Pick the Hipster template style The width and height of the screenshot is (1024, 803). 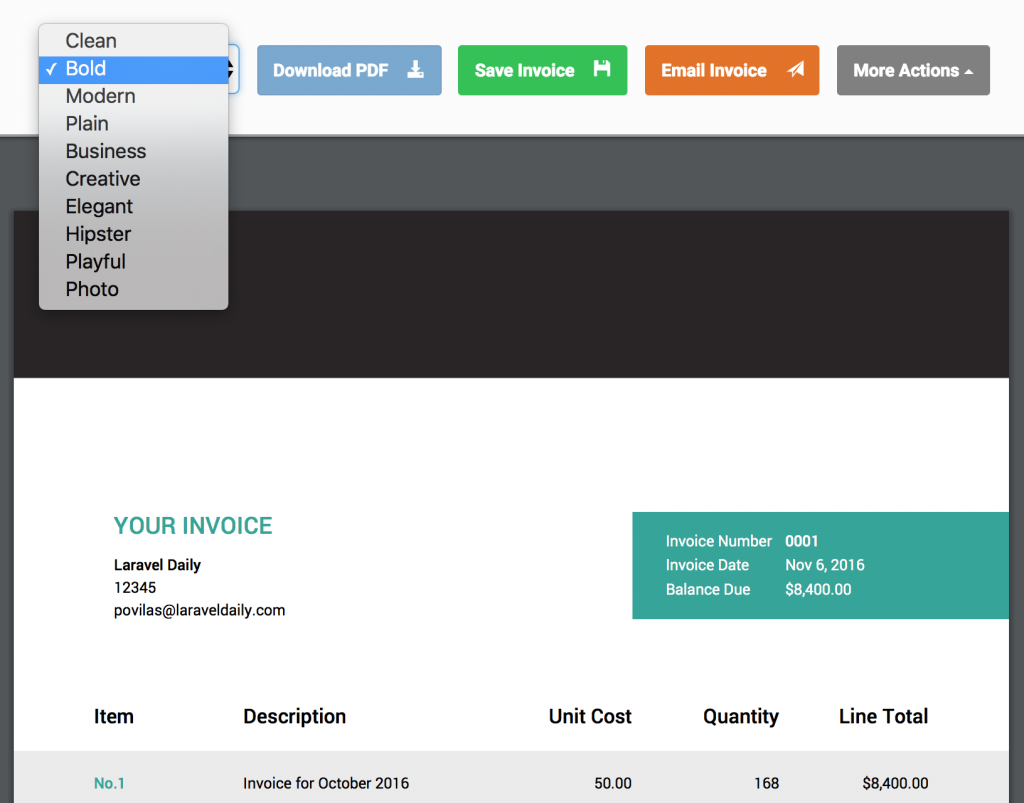98,234
